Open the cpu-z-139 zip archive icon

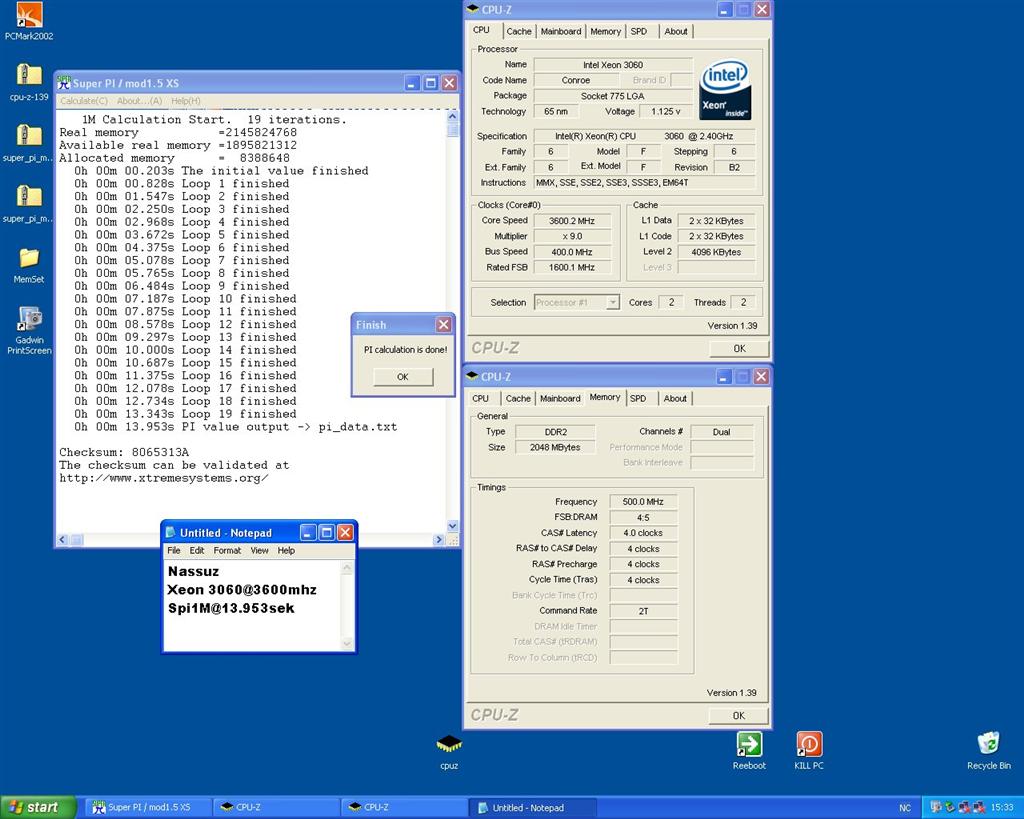28,82
